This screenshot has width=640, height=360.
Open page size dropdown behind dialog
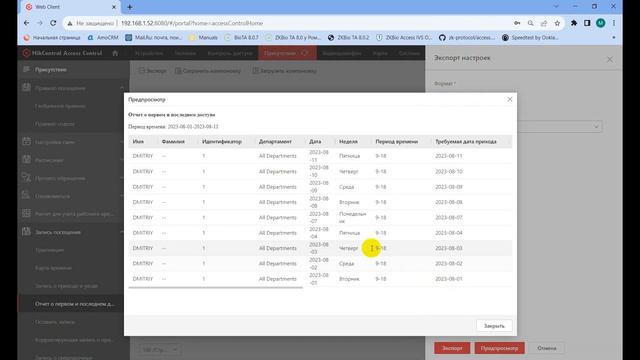[160, 349]
